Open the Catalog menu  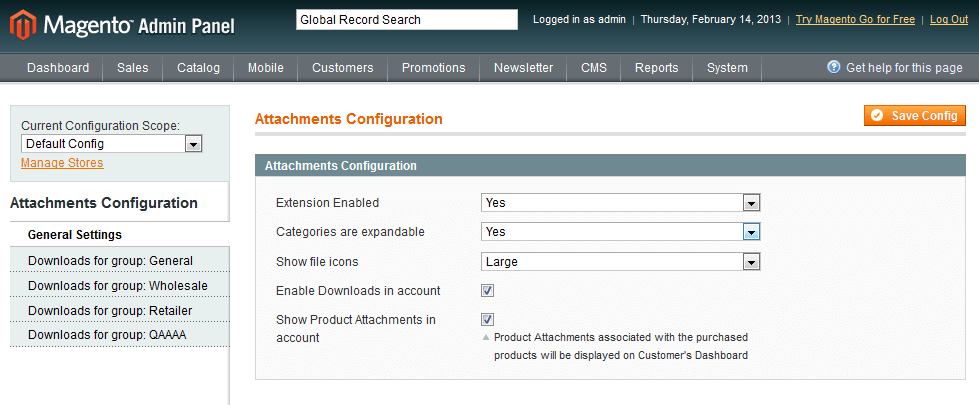(x=198, y=68)
